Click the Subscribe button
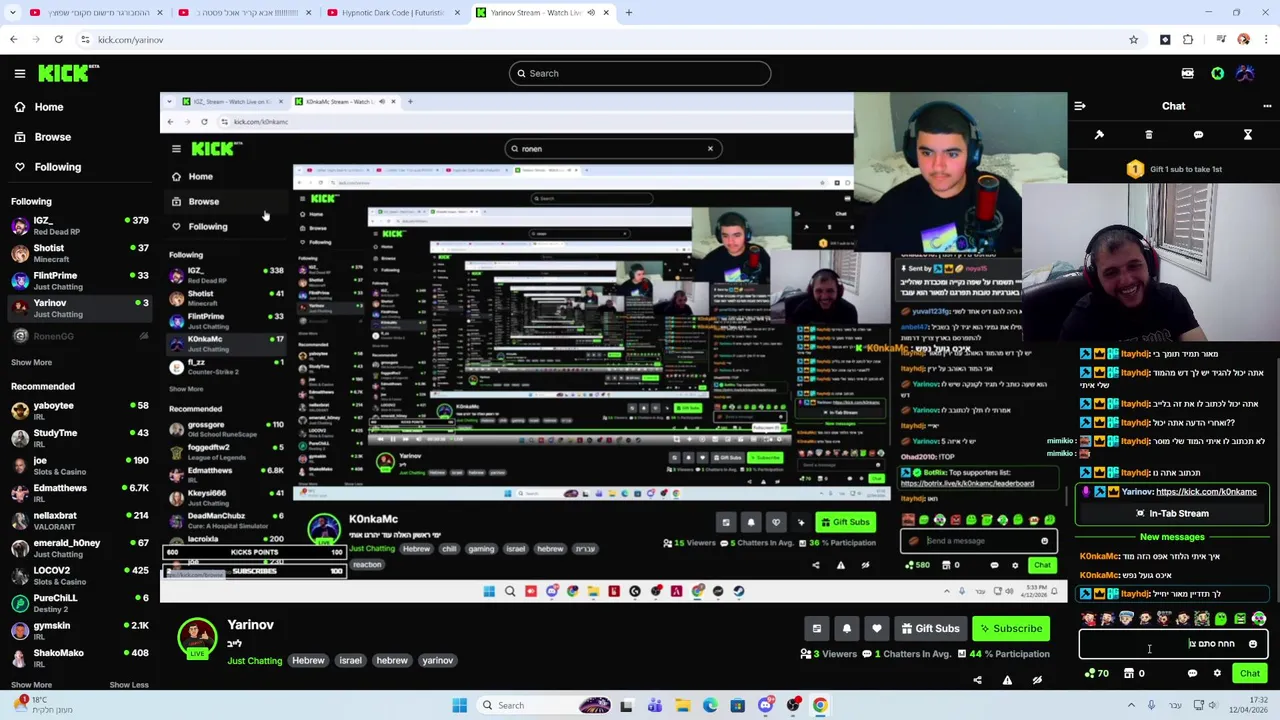The height and width of the screenshot is (720, 1280). pos(1011,628)
